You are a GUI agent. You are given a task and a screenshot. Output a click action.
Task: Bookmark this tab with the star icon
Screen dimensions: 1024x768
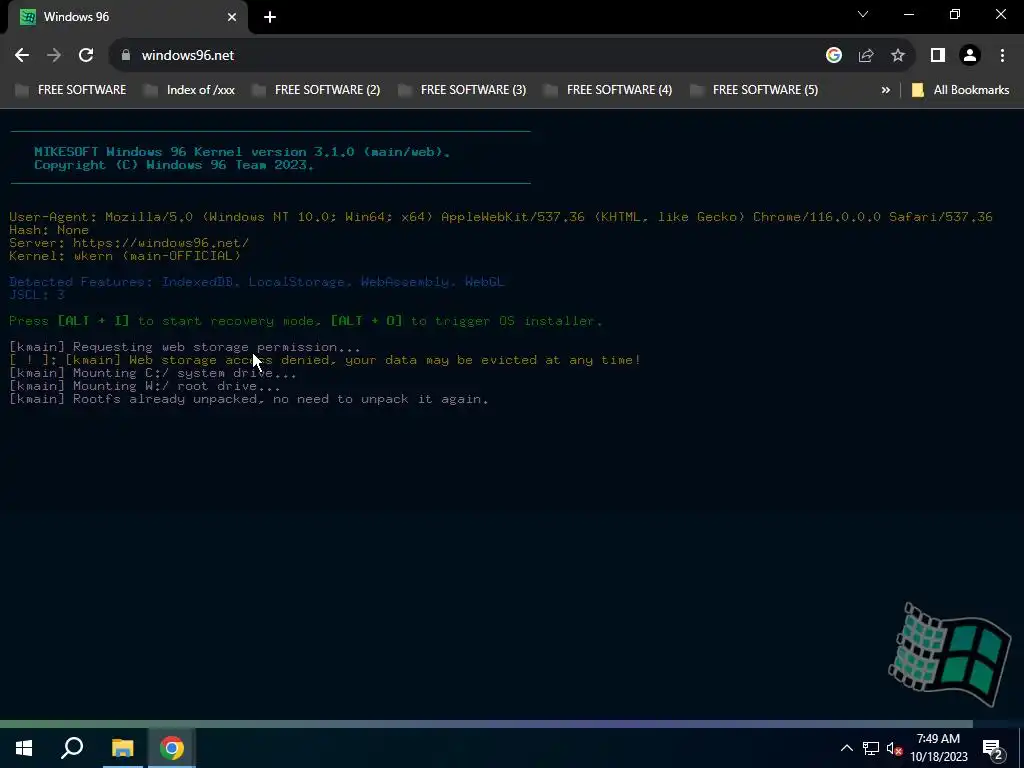point(898,56)
